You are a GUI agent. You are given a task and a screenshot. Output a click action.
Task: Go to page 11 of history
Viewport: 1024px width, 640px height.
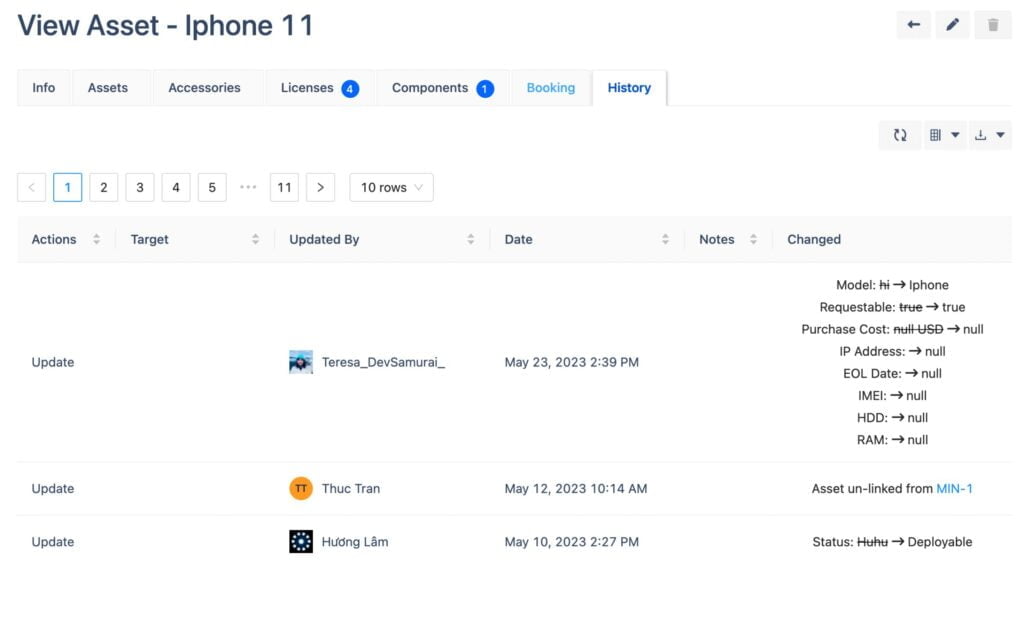284,187
